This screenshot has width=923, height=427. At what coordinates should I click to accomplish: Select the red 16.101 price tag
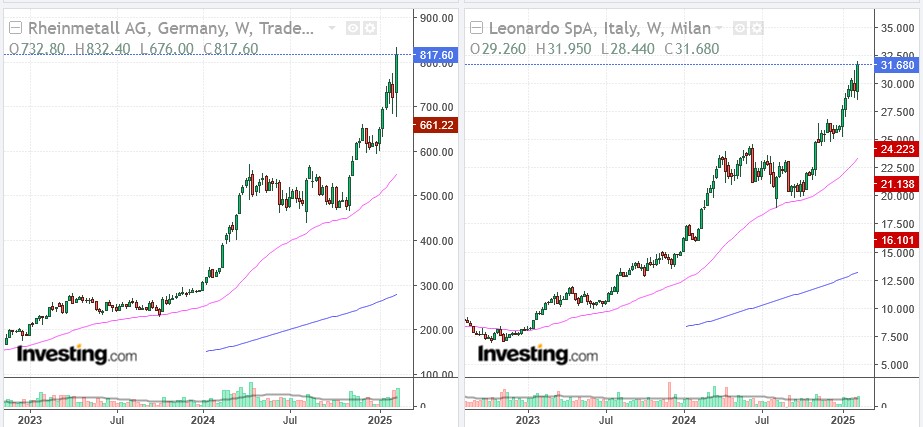coord(893,240)
